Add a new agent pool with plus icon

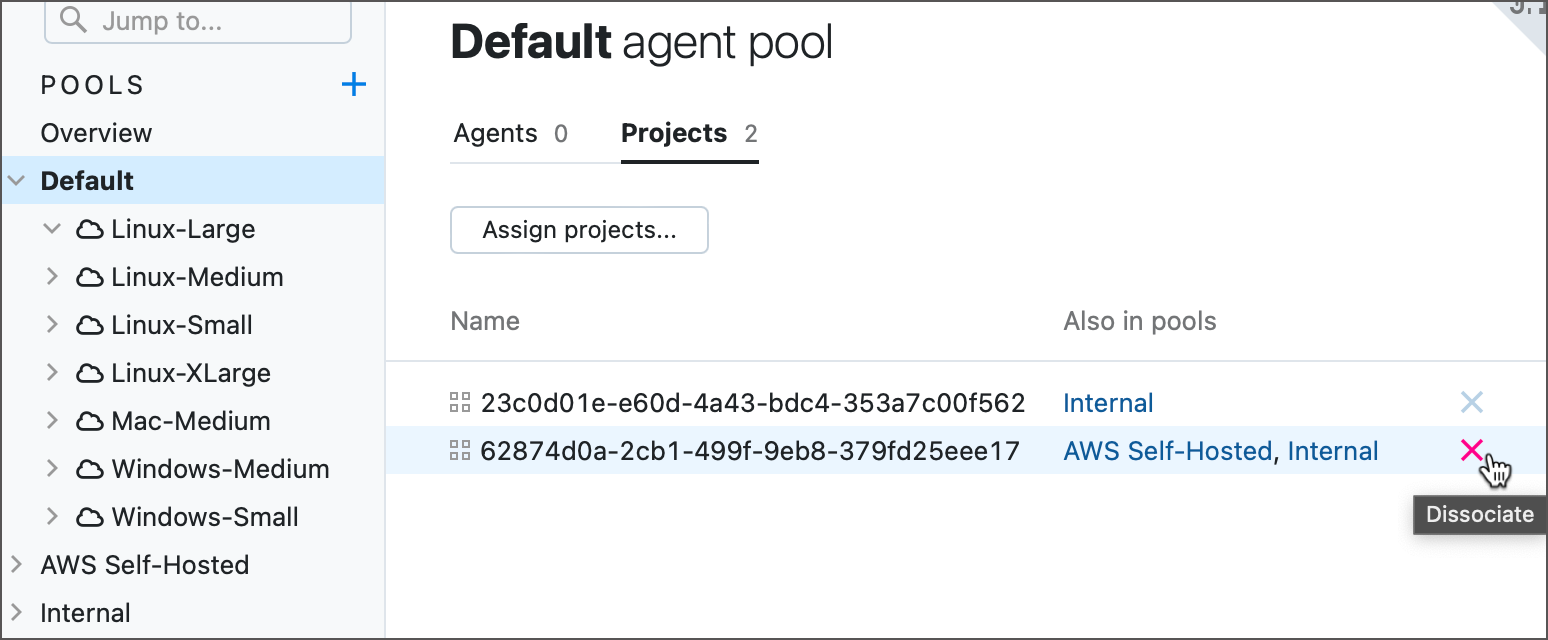pyautogui.click(x=353, y=85)
